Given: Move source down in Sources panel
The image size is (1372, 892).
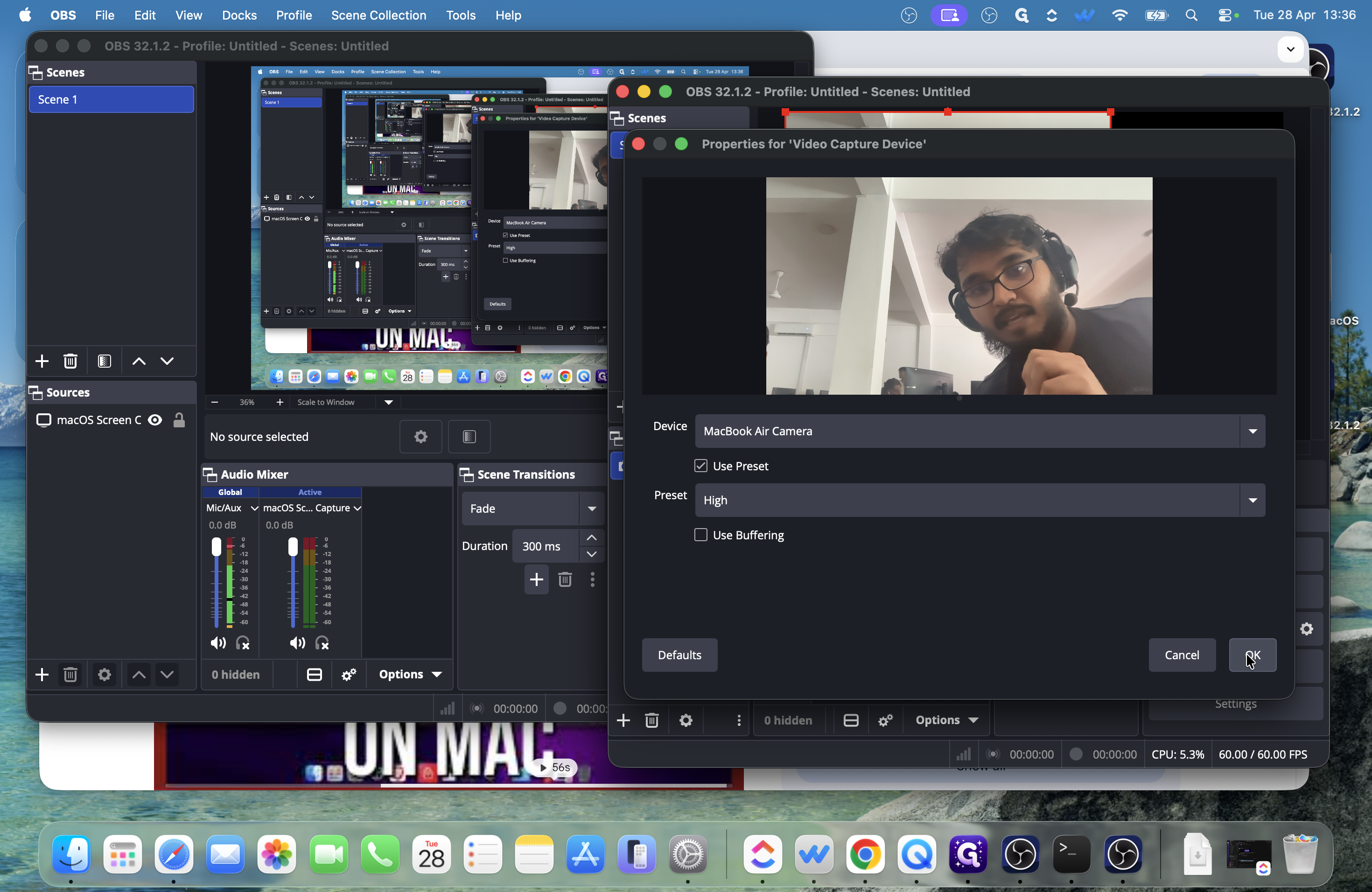Looking at the screenshot, I should pyautogui.click(x=167, y=674).
